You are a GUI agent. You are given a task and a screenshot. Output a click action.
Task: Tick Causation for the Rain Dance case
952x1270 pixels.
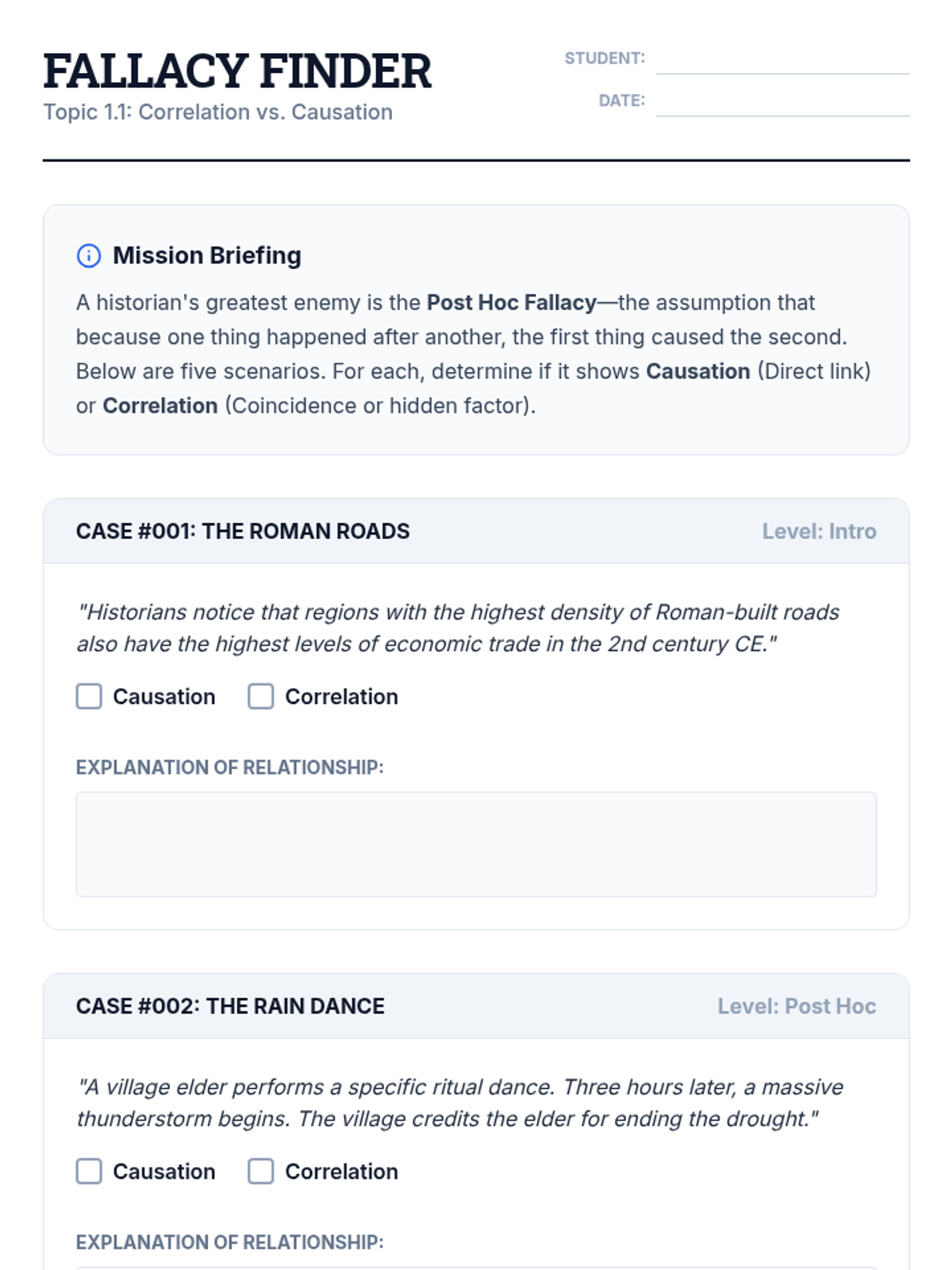90,1171
